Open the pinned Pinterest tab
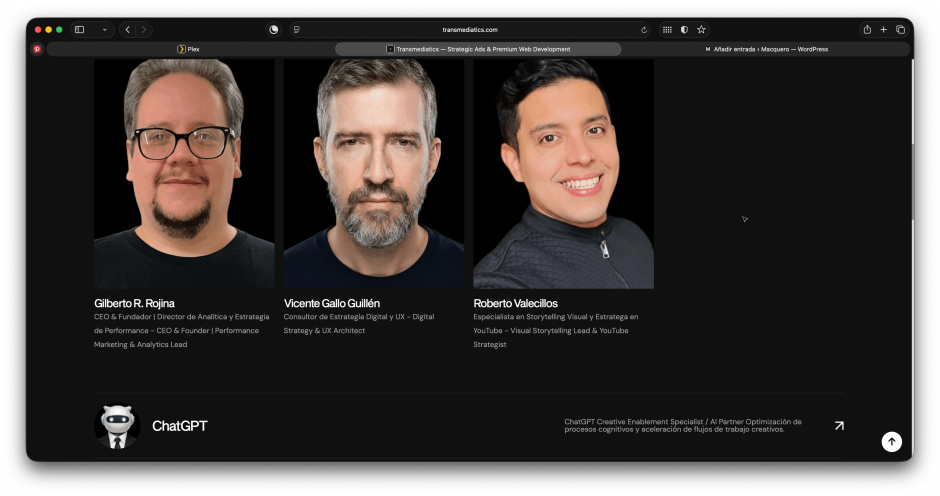The width and height of the screenshot is (940, 496). coord(37,49)
